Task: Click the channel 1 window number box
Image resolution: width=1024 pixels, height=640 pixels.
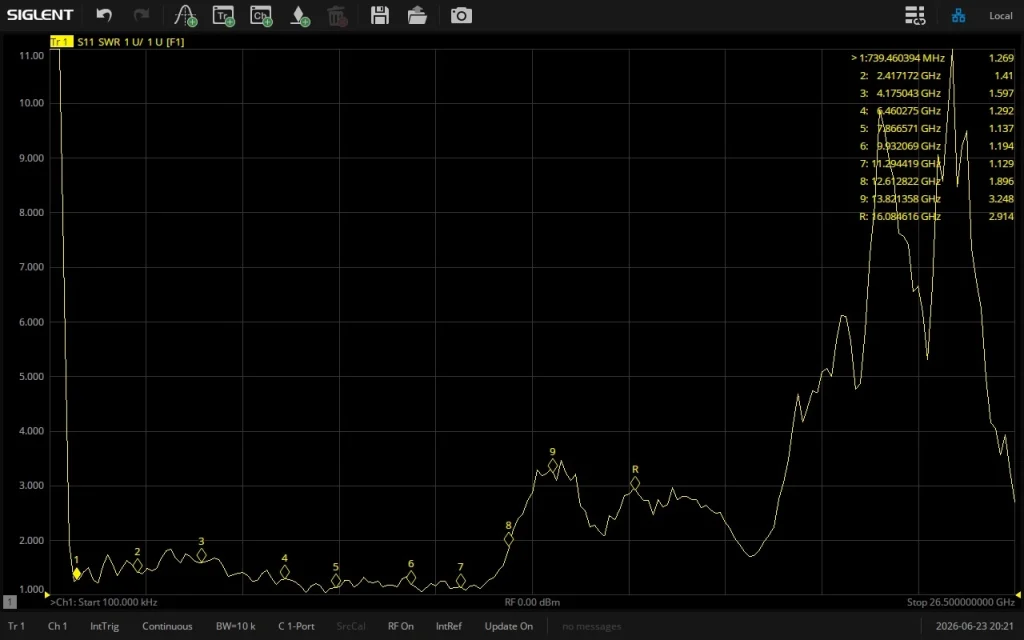Action: [x=10, y=602]
